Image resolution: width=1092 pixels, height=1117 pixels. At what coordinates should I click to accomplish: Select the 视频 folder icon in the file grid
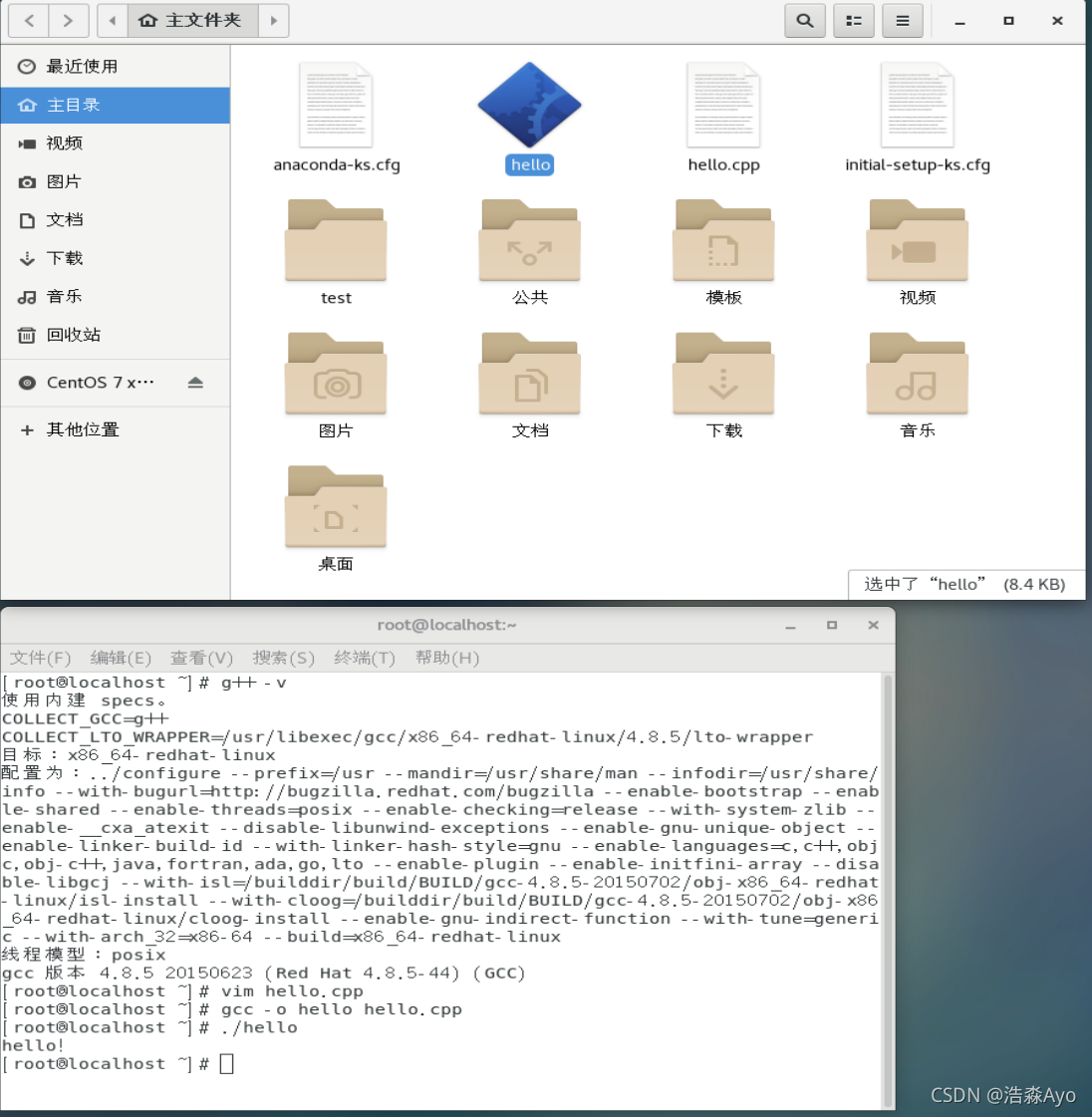(918, 240)
